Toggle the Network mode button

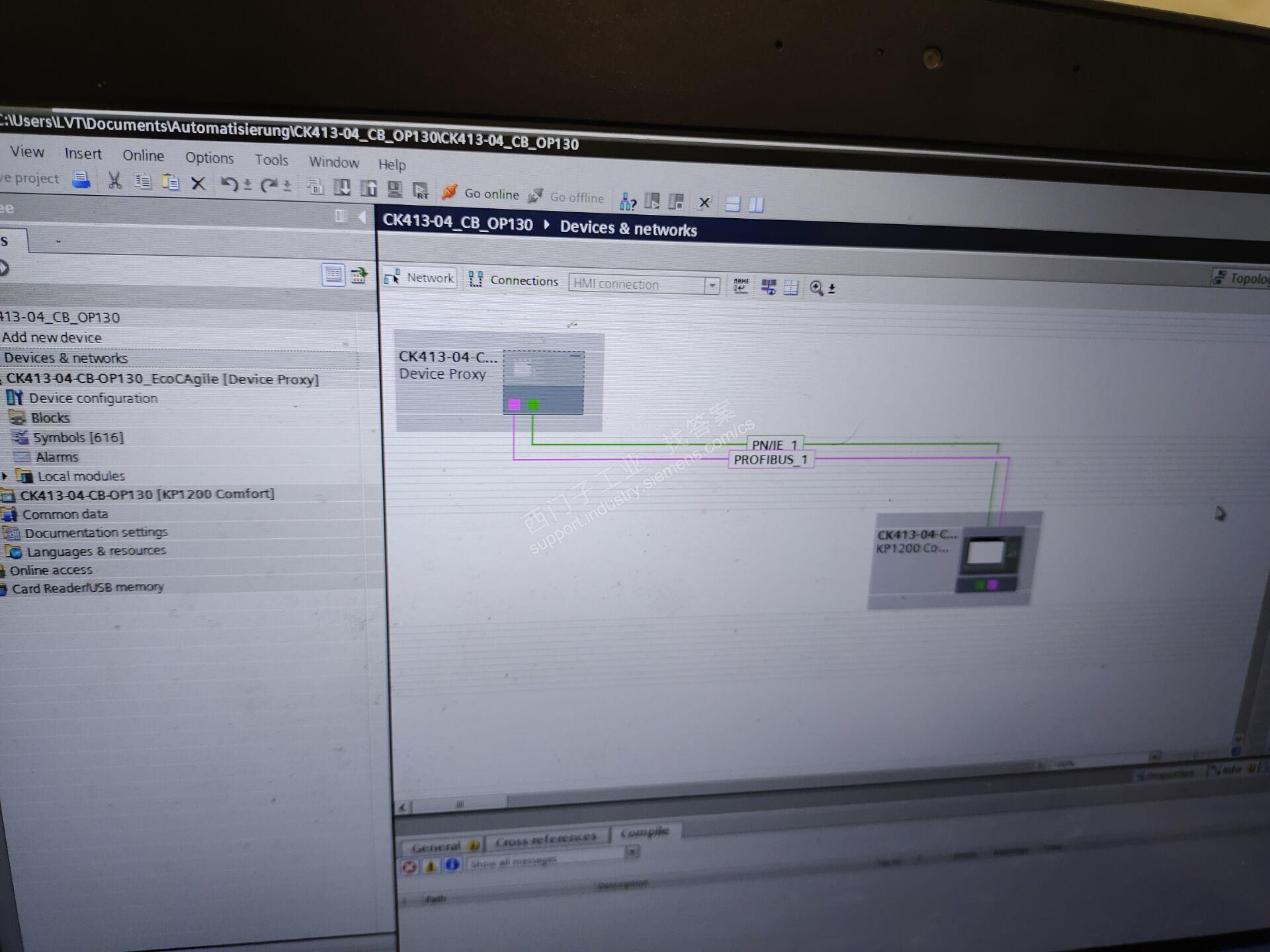click(420, 278)
